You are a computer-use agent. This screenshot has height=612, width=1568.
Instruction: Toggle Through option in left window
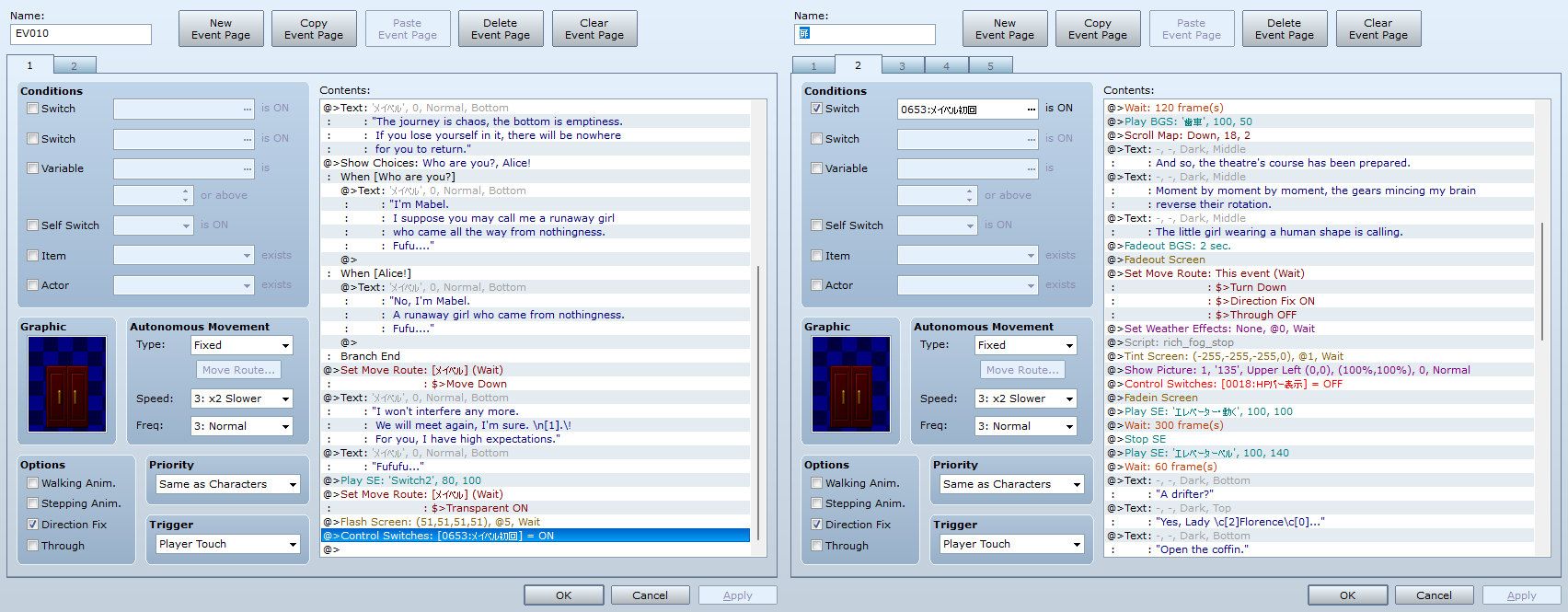point(33,546)
